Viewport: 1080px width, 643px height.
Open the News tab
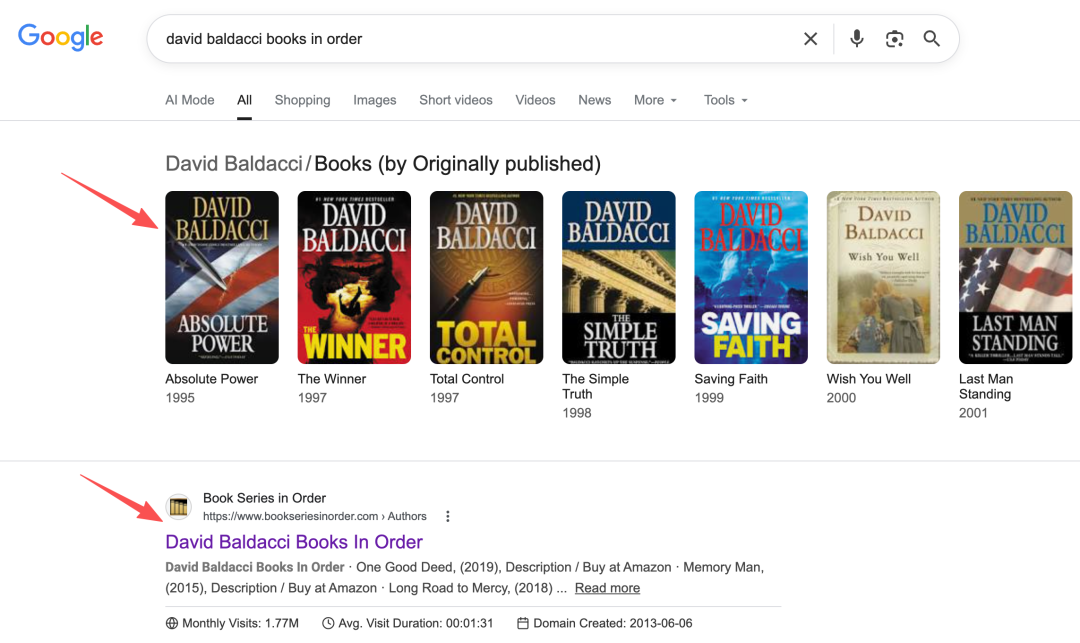pyautogui.click(x=594, y=100)
